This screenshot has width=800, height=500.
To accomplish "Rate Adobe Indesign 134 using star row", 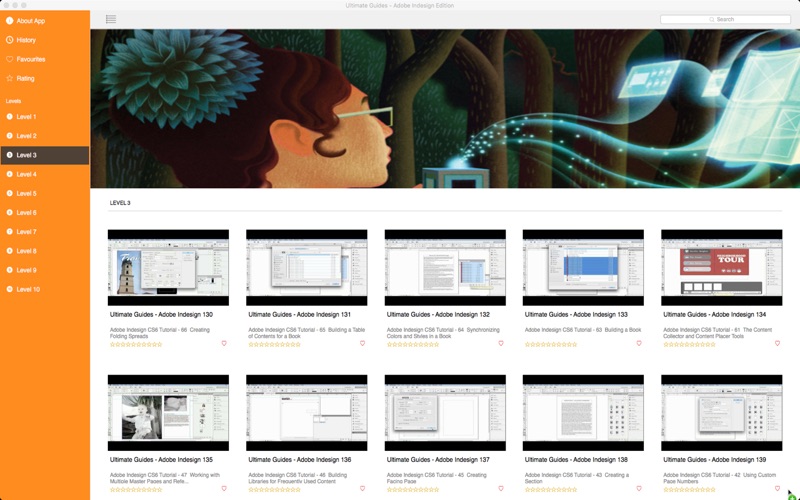I will 689,344.
